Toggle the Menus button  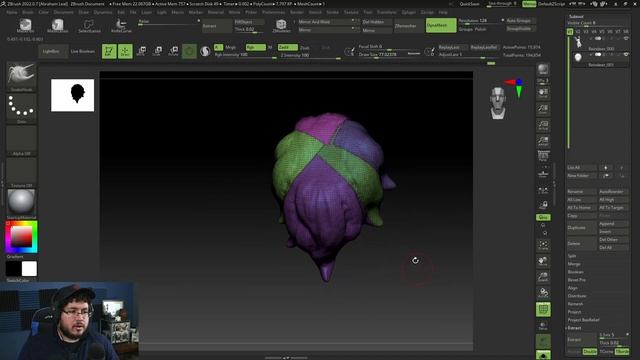tap(529, 4)
